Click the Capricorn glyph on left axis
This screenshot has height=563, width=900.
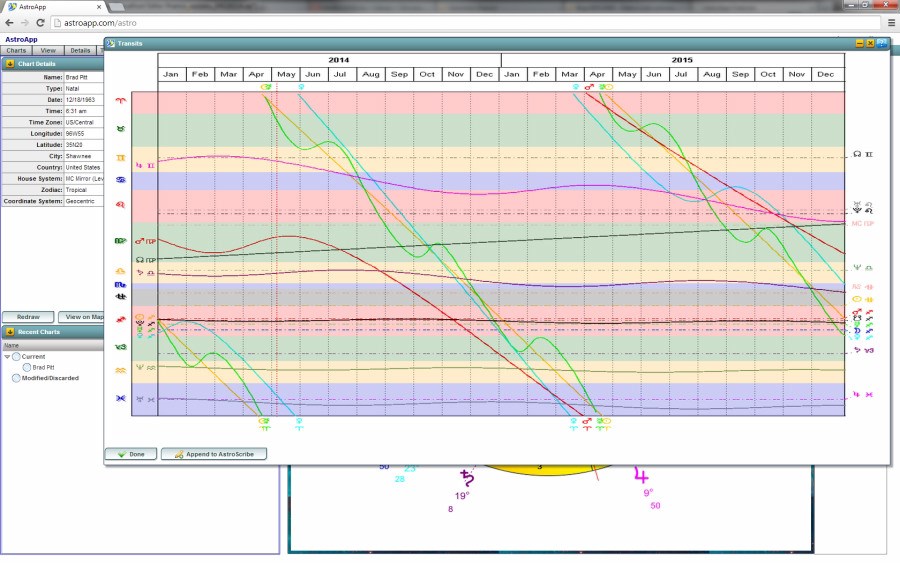coord(121,347)
